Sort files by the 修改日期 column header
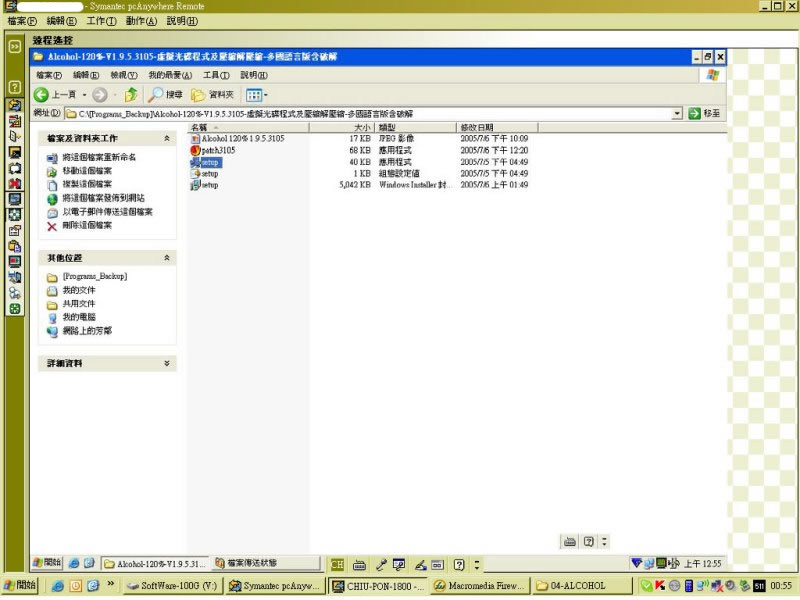Viewport: 800px width, 600px height. [x=497, y=127]
